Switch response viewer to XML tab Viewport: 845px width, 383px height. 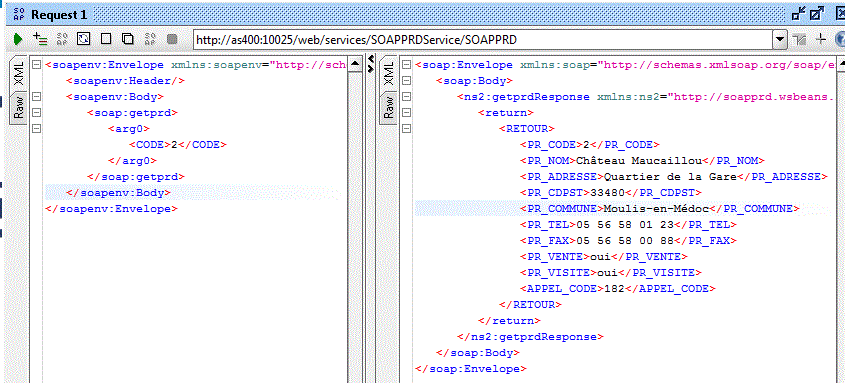389,73
